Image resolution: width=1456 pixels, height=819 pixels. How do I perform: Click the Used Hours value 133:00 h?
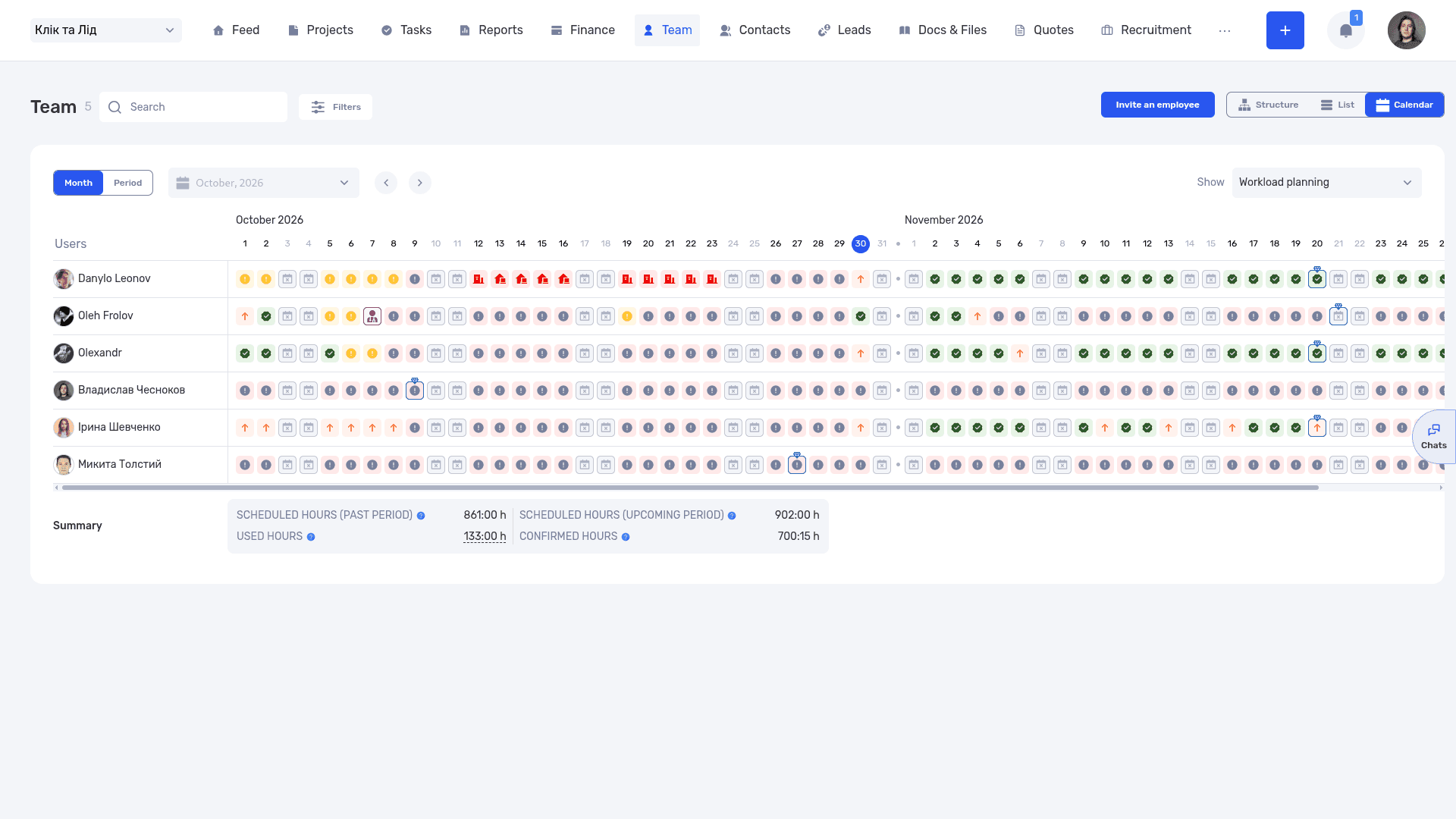click(485, 537)
